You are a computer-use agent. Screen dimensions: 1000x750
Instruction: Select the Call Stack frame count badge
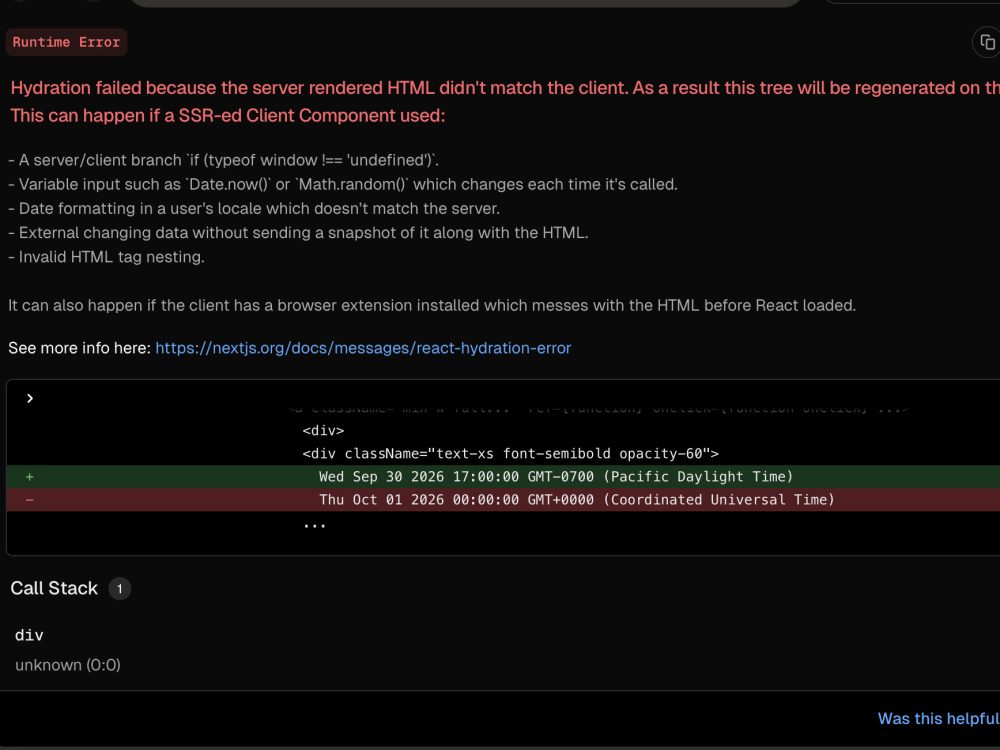(119, 588)
